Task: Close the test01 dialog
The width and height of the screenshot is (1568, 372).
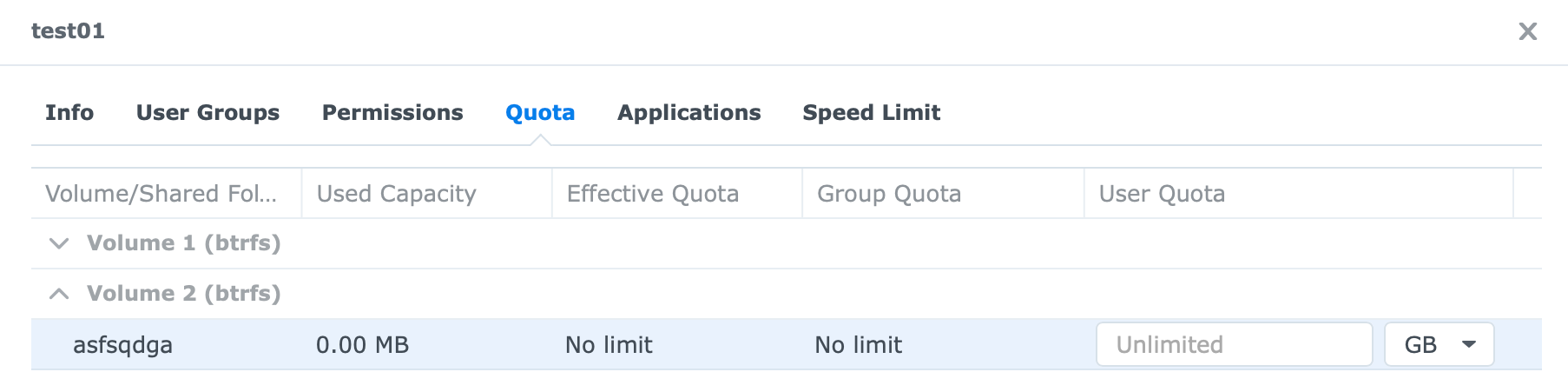Action: point(1527,31)
